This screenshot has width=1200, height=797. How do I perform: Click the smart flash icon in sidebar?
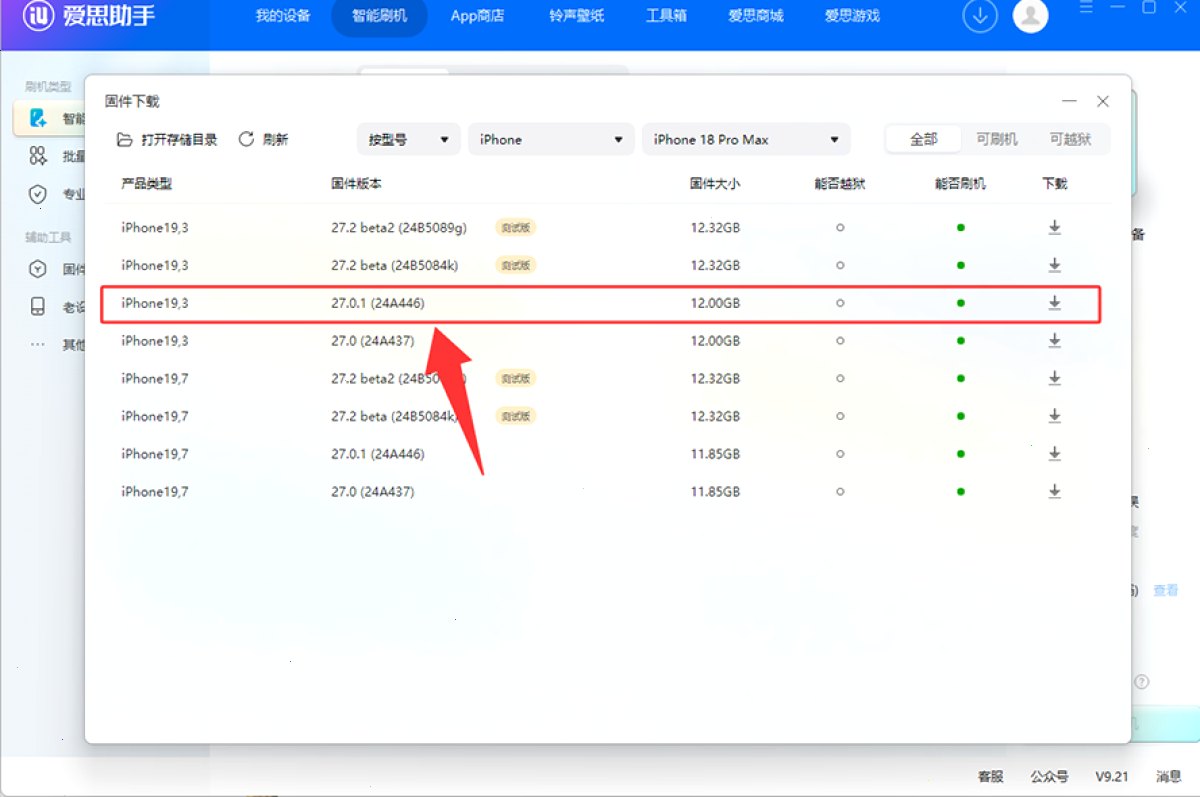(38, 118)
